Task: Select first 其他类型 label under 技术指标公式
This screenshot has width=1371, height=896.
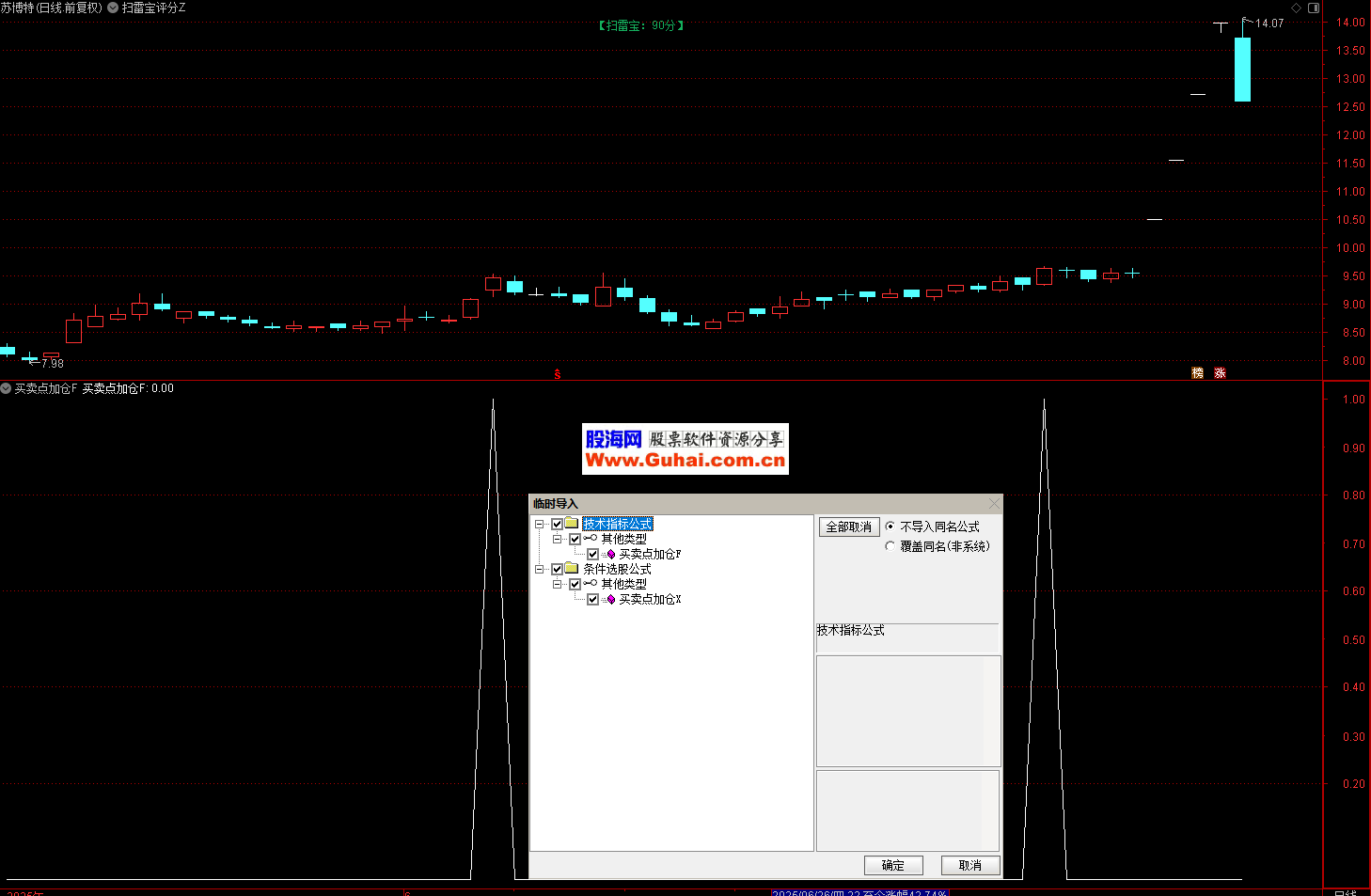Action: click(x=623, y=539)
